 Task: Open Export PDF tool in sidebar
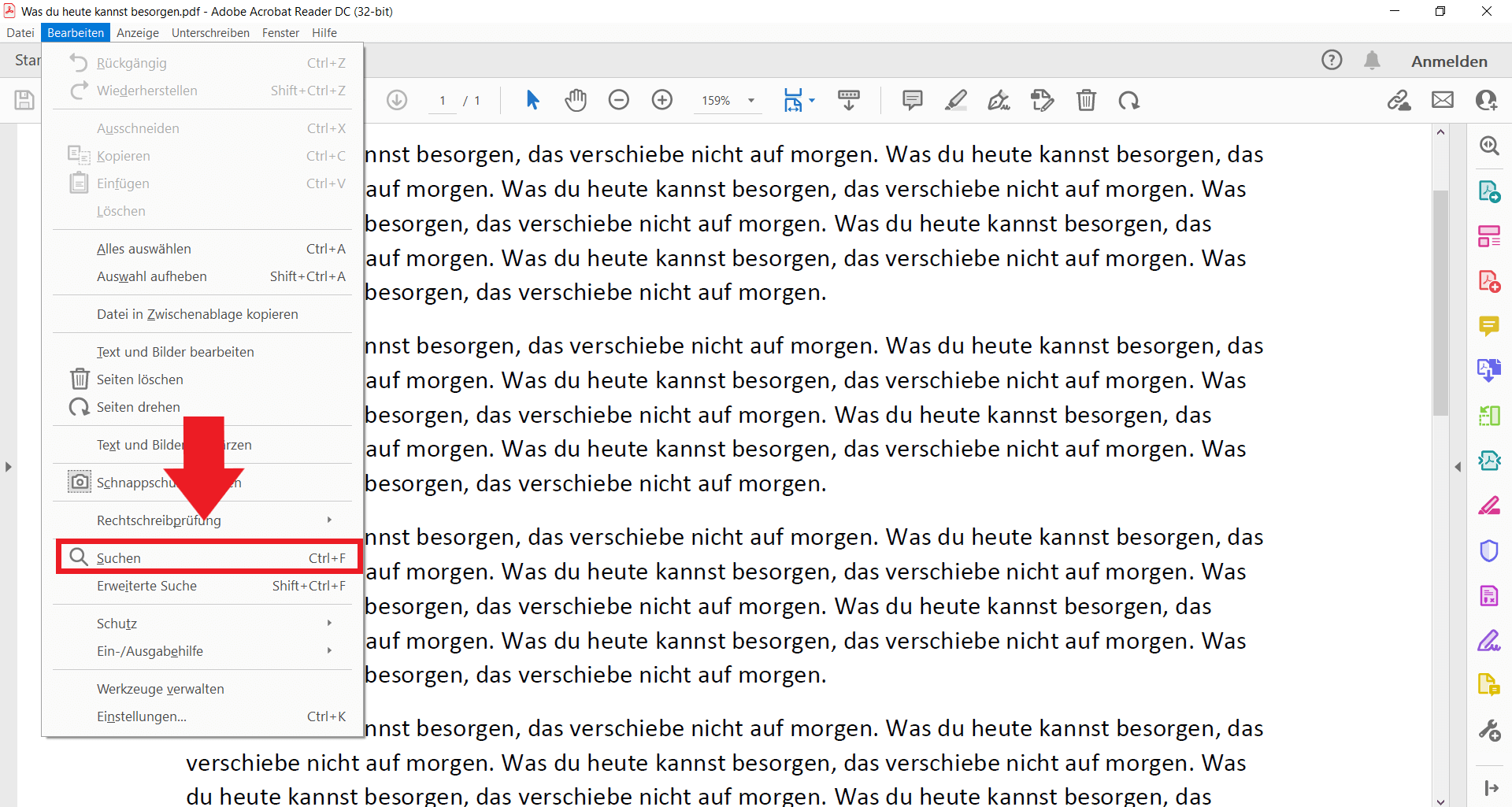point(1489,191)
